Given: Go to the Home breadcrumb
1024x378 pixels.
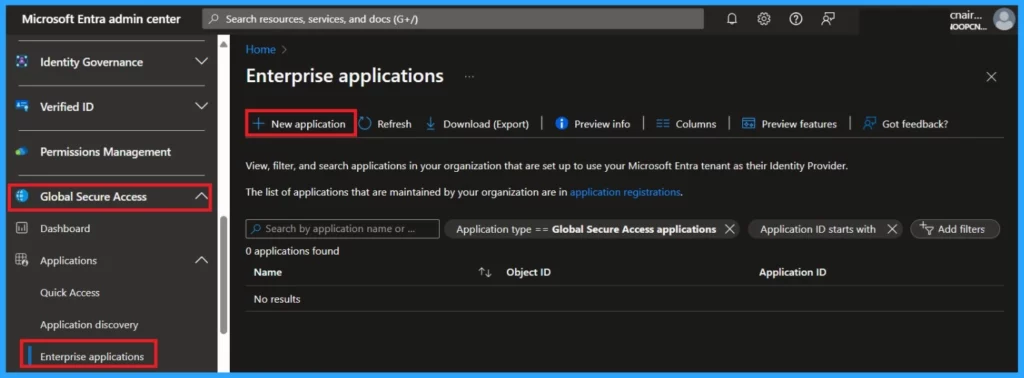Looking at the screenshot, I should point(261,50).
